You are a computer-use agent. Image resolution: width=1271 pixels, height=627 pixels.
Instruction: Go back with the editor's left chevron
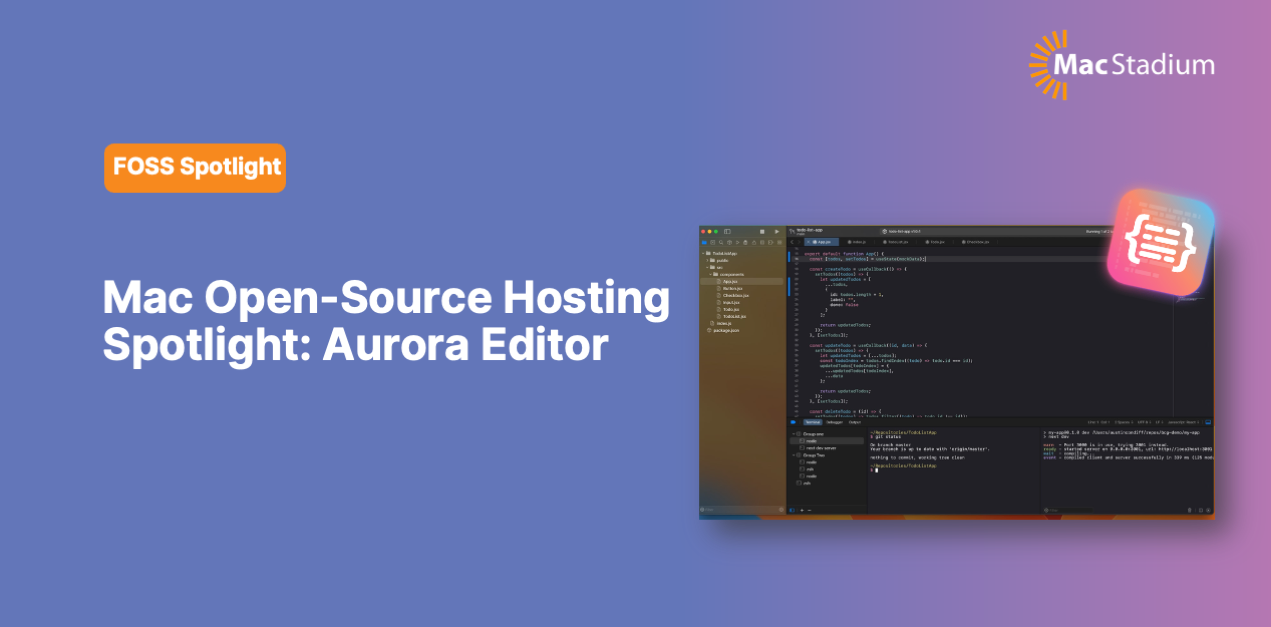792,242
